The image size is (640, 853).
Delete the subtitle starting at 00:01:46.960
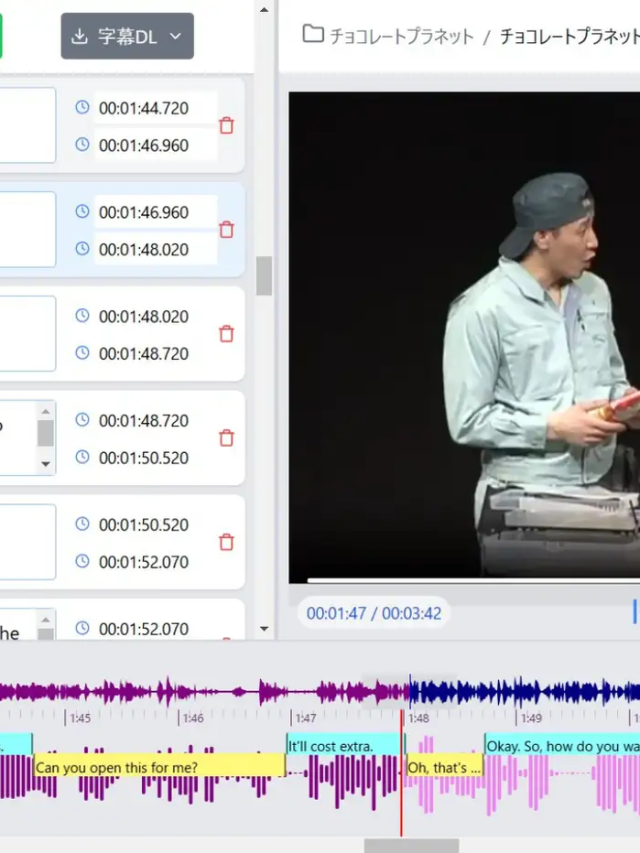click(x=226, y=230)
